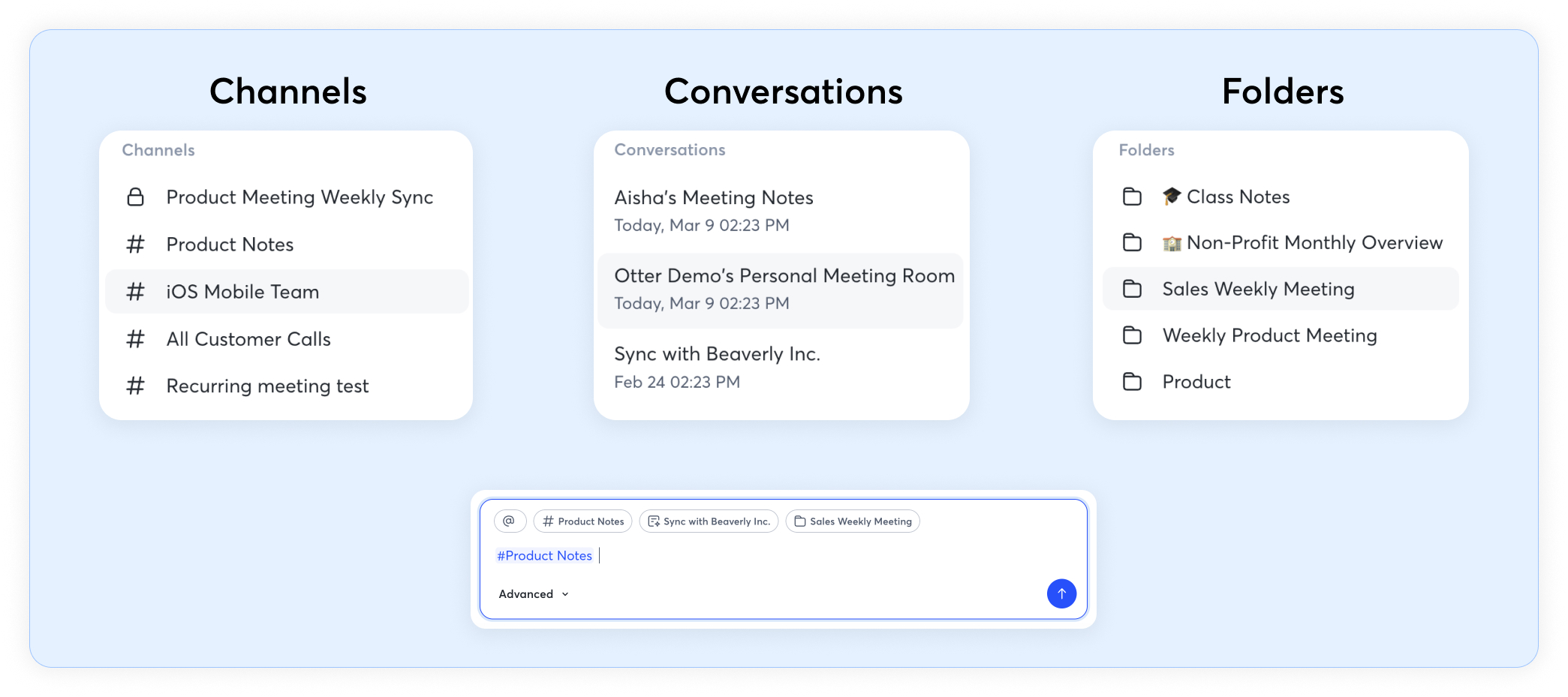Click the @ mention chip in the chat box

509,521
